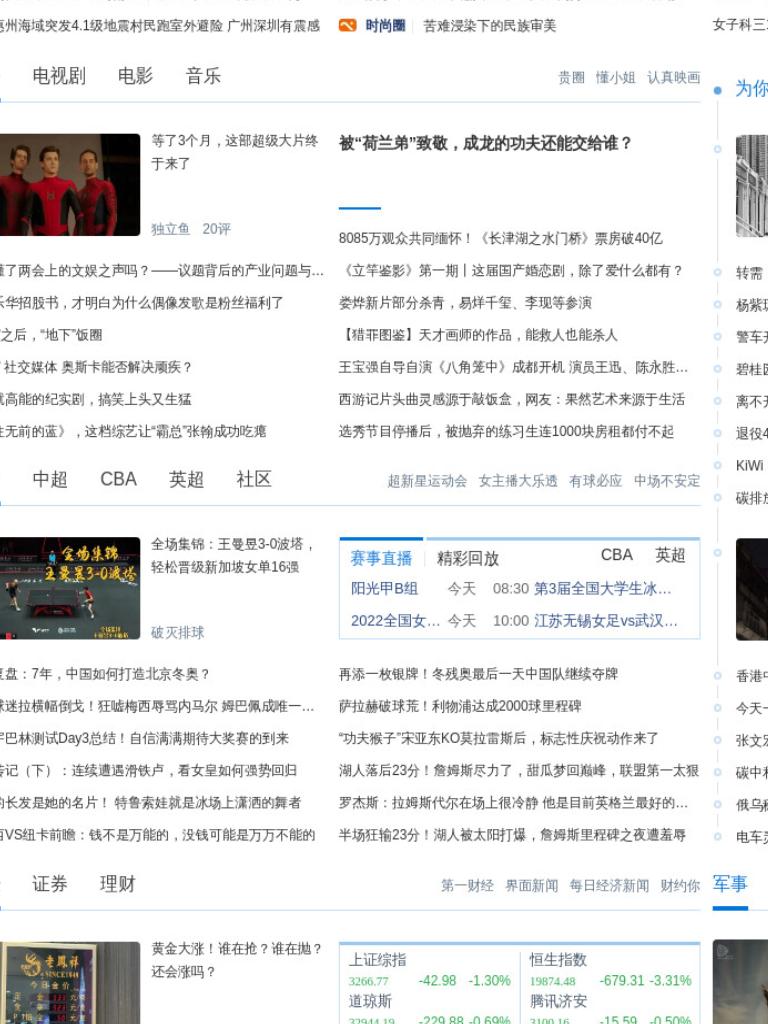This screenshot has width=768, height=1024.
Task: Open the 认真映画 column link
Action: click(x=673, y=78)
